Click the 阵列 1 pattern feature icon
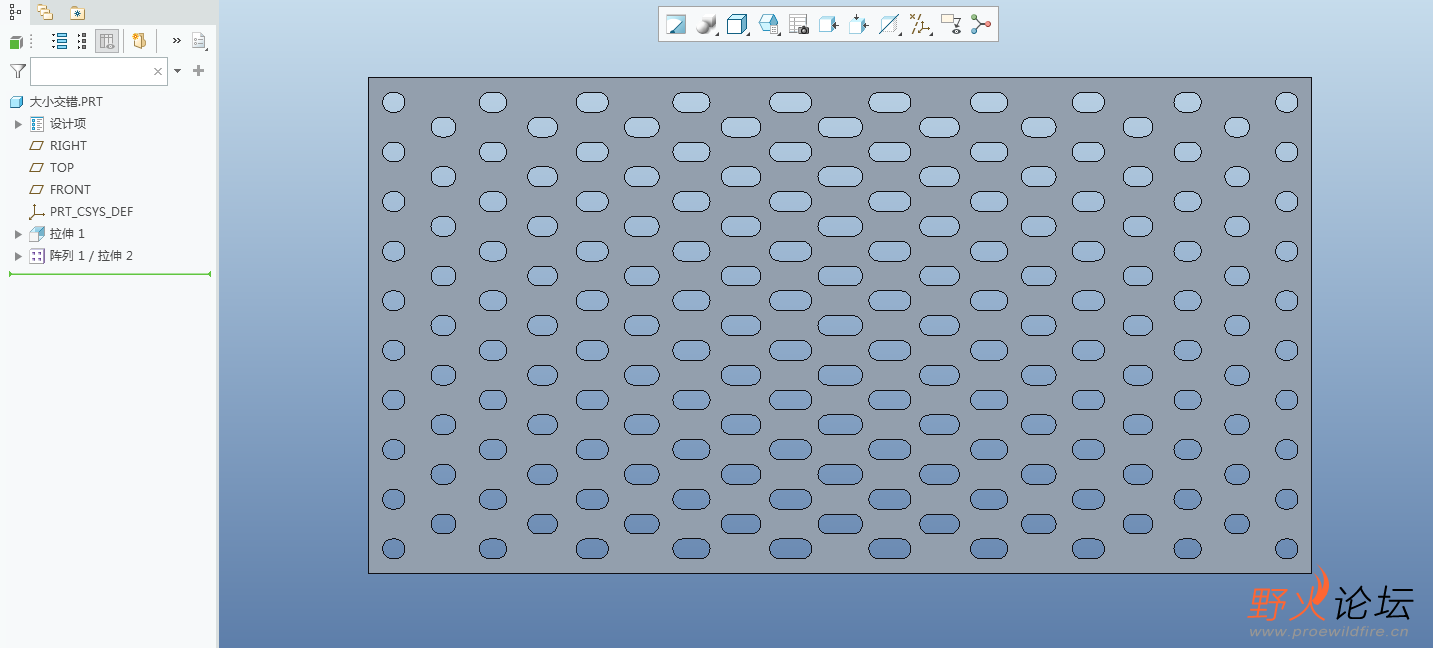1433x648 pixels. click(x=37, y=256)
